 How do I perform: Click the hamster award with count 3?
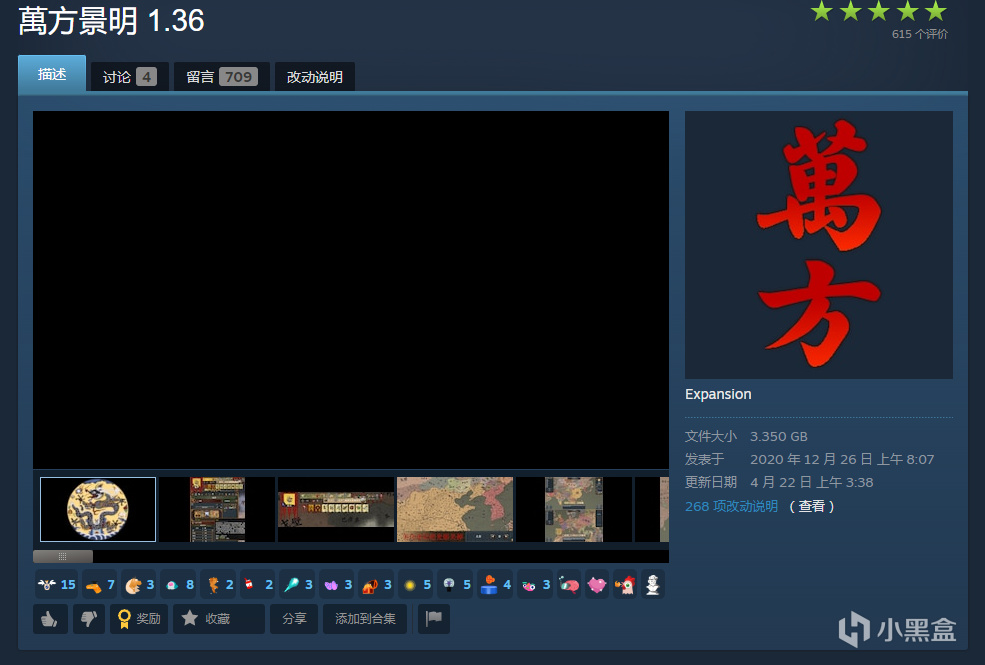point(139,585)
